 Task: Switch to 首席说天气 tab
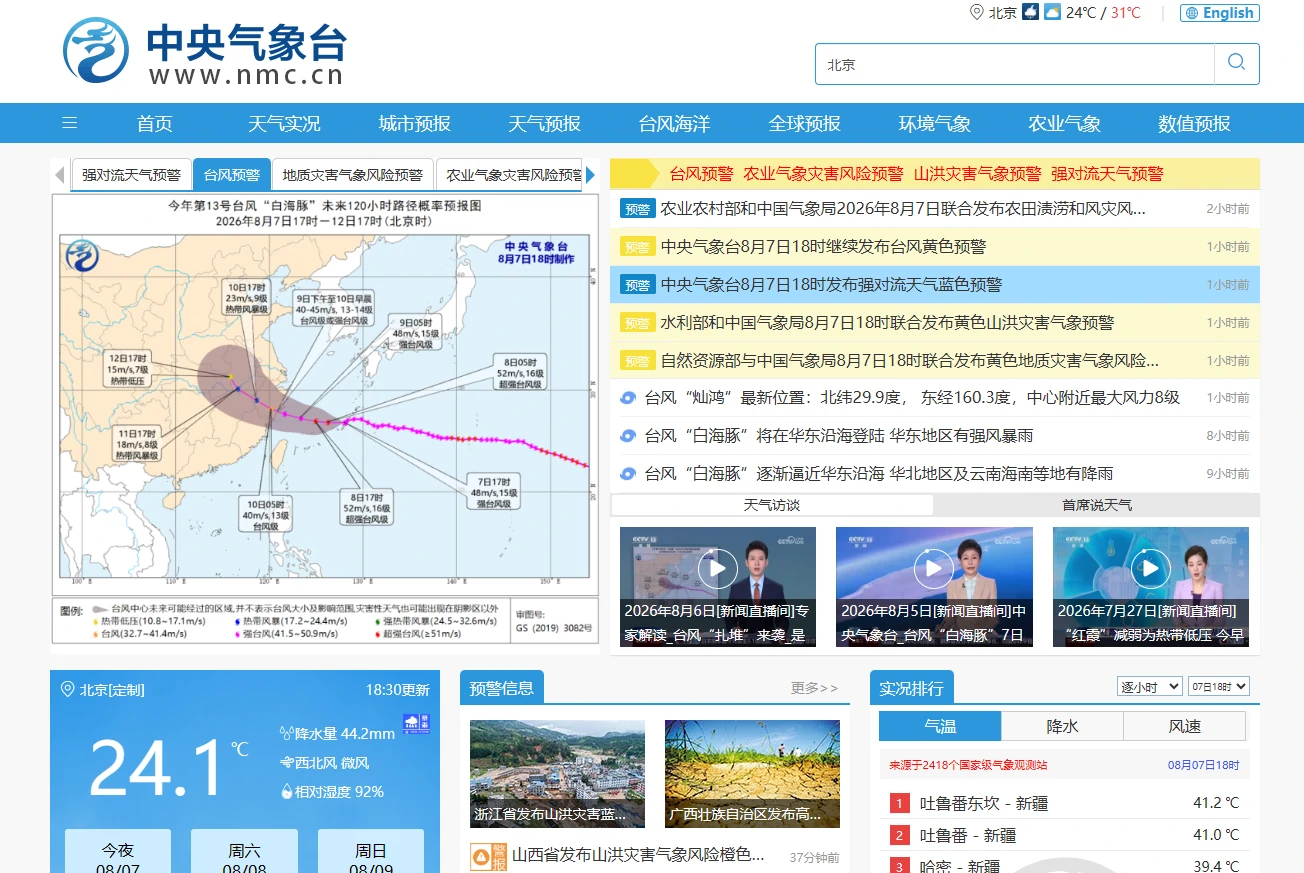tap(1097, 505)
